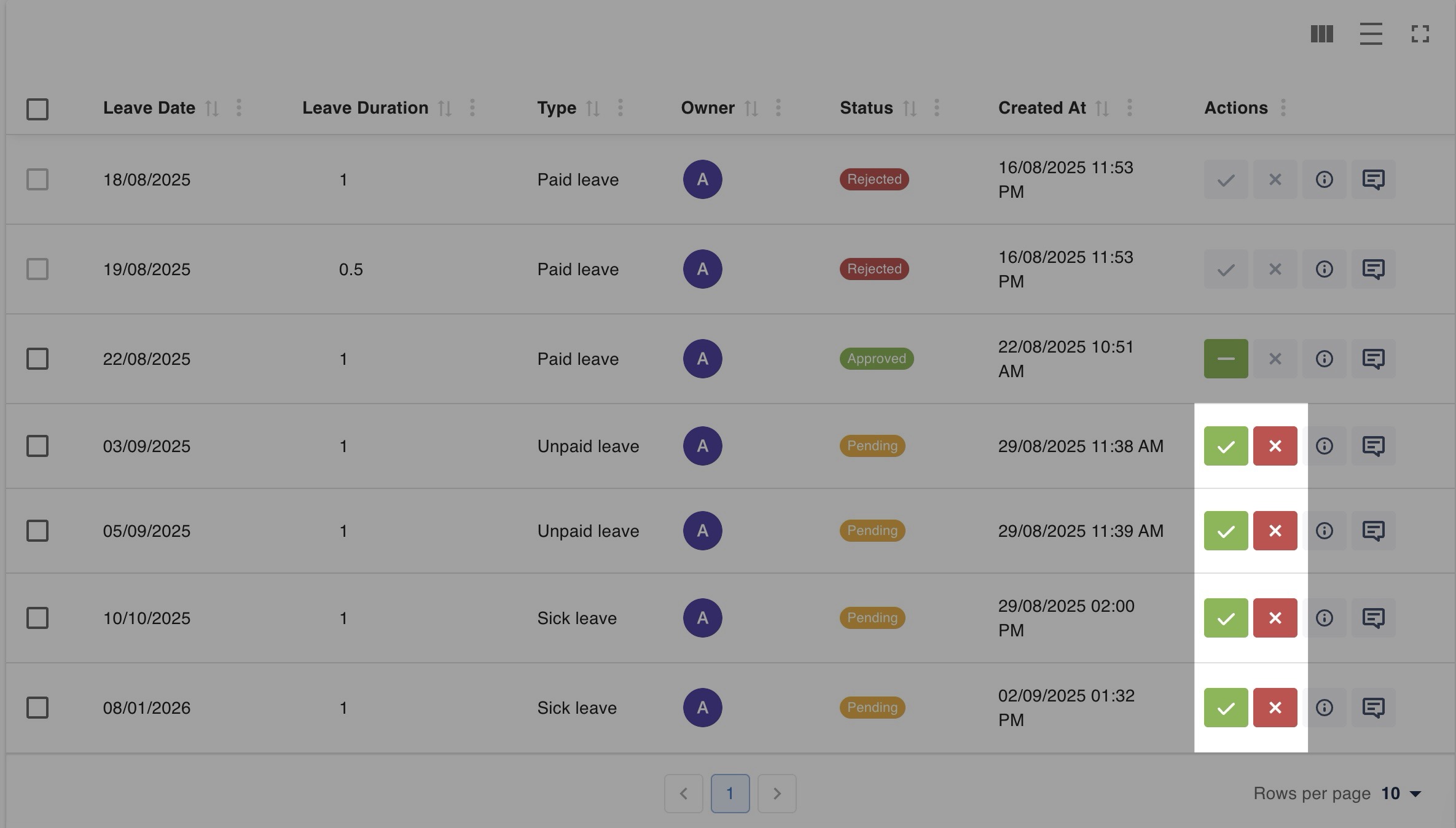Reject the 05/09/2025 unpaid leave request
1456x828 pixels.
[1275, 531]
